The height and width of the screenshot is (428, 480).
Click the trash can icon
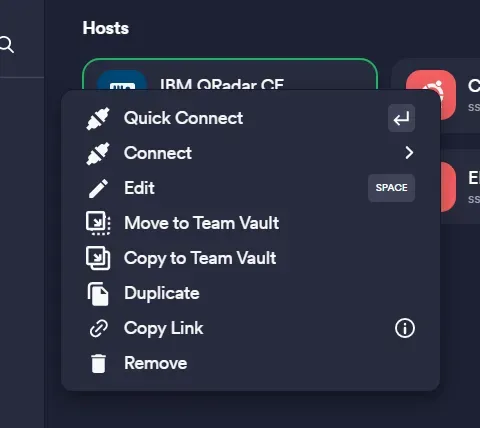coord(98,363)
